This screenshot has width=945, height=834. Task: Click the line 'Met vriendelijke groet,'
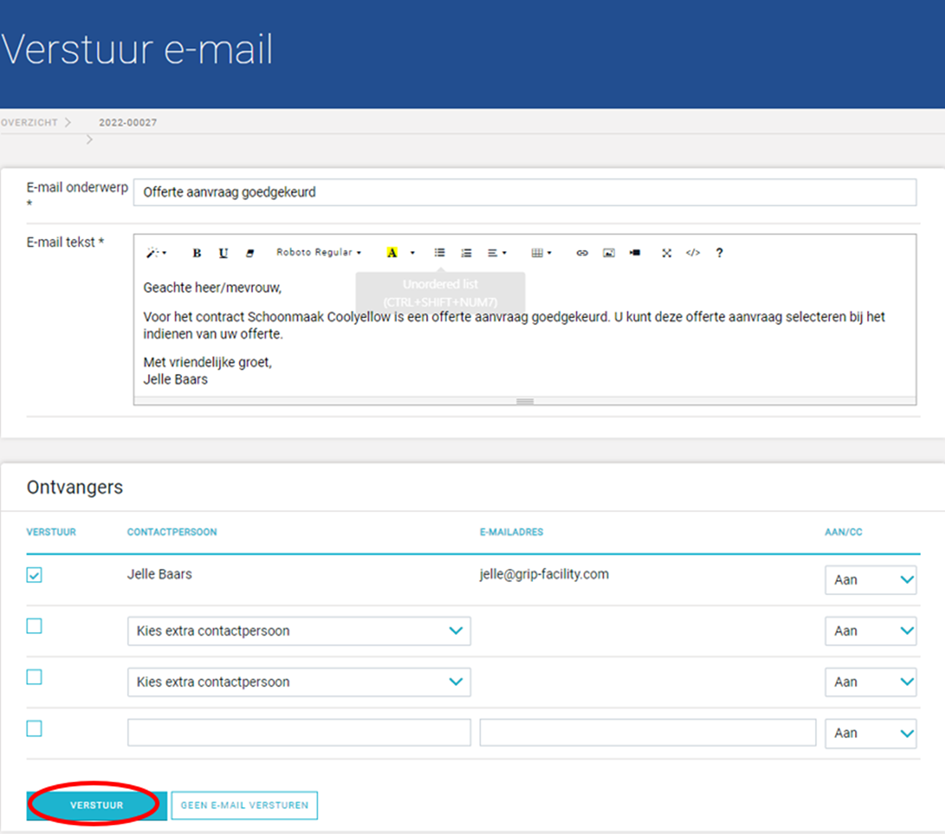tap(207, 362)
